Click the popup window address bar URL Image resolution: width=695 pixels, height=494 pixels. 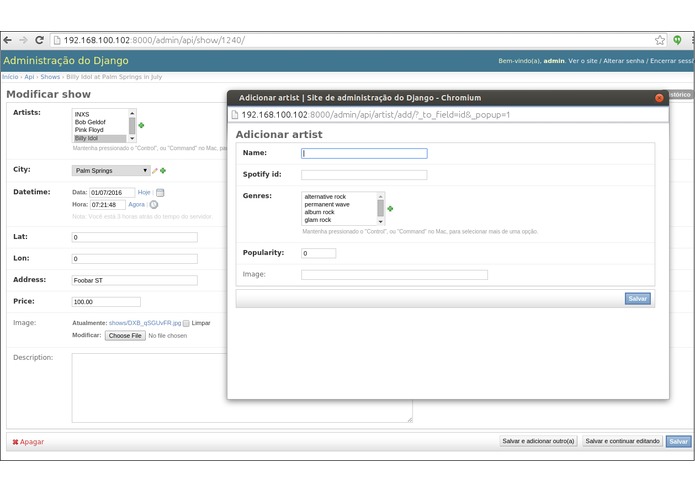(x=376, y=115)
